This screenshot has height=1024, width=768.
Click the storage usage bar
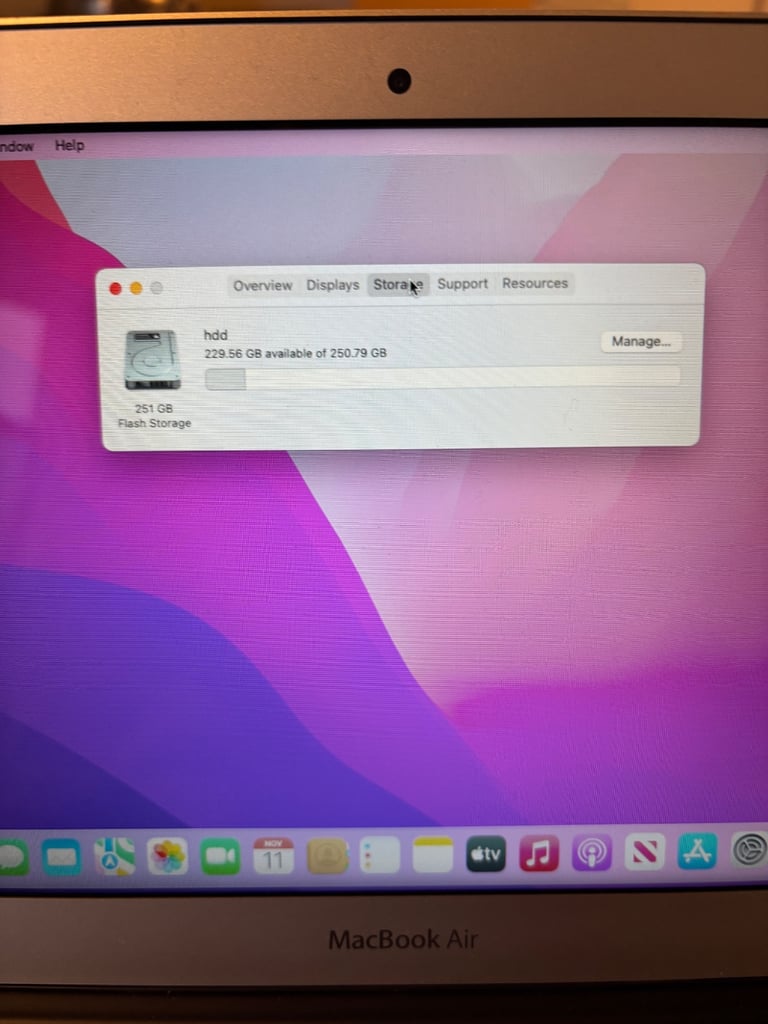click(x=442, y=378)
